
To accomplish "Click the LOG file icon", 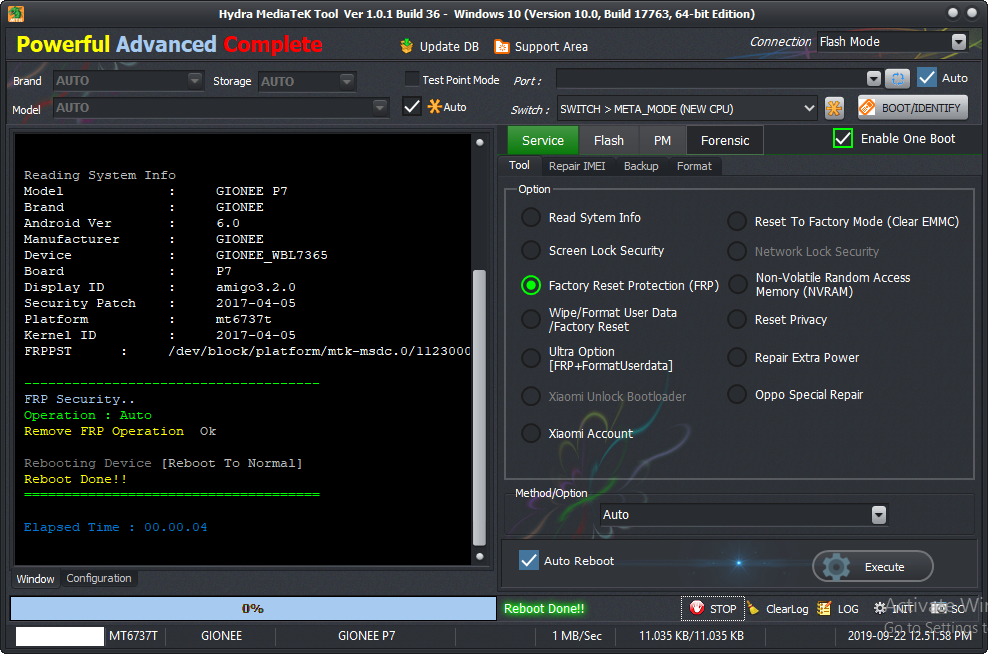I will pos(824,608).
